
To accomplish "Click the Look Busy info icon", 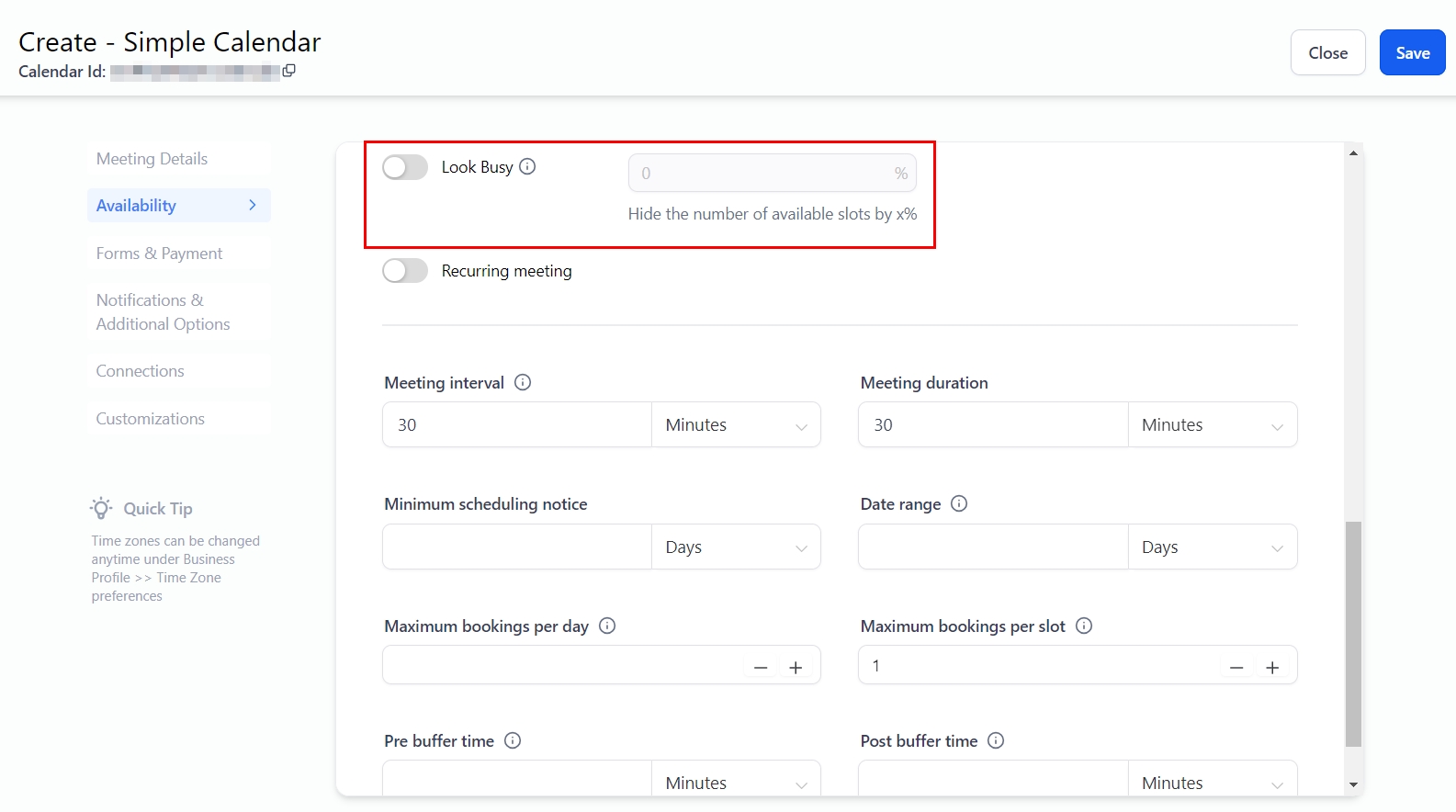I will 527,166.
